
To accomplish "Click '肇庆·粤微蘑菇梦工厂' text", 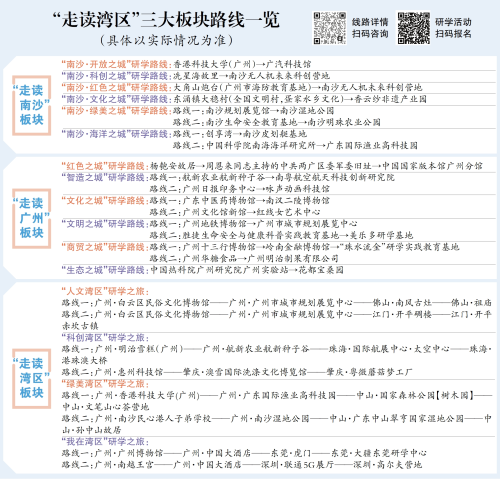I will [369, 372].
